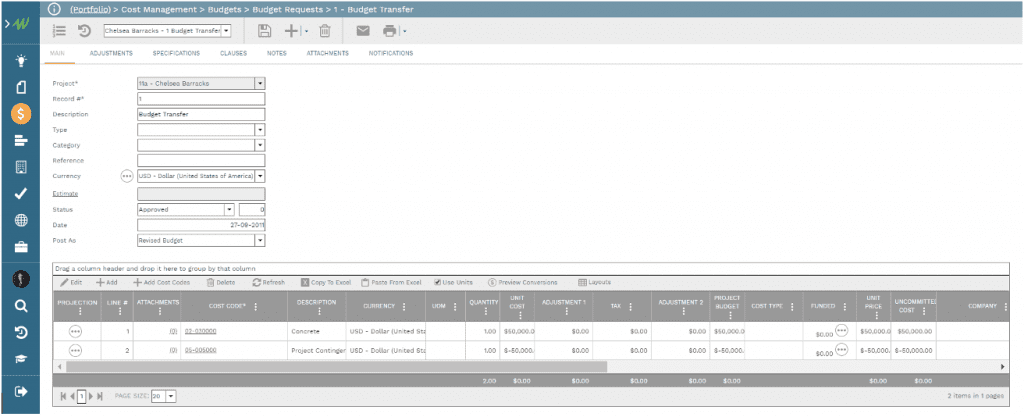1024x417 pixels.
Task: Open cost code 02-030000 link
Action: [200, 332]
